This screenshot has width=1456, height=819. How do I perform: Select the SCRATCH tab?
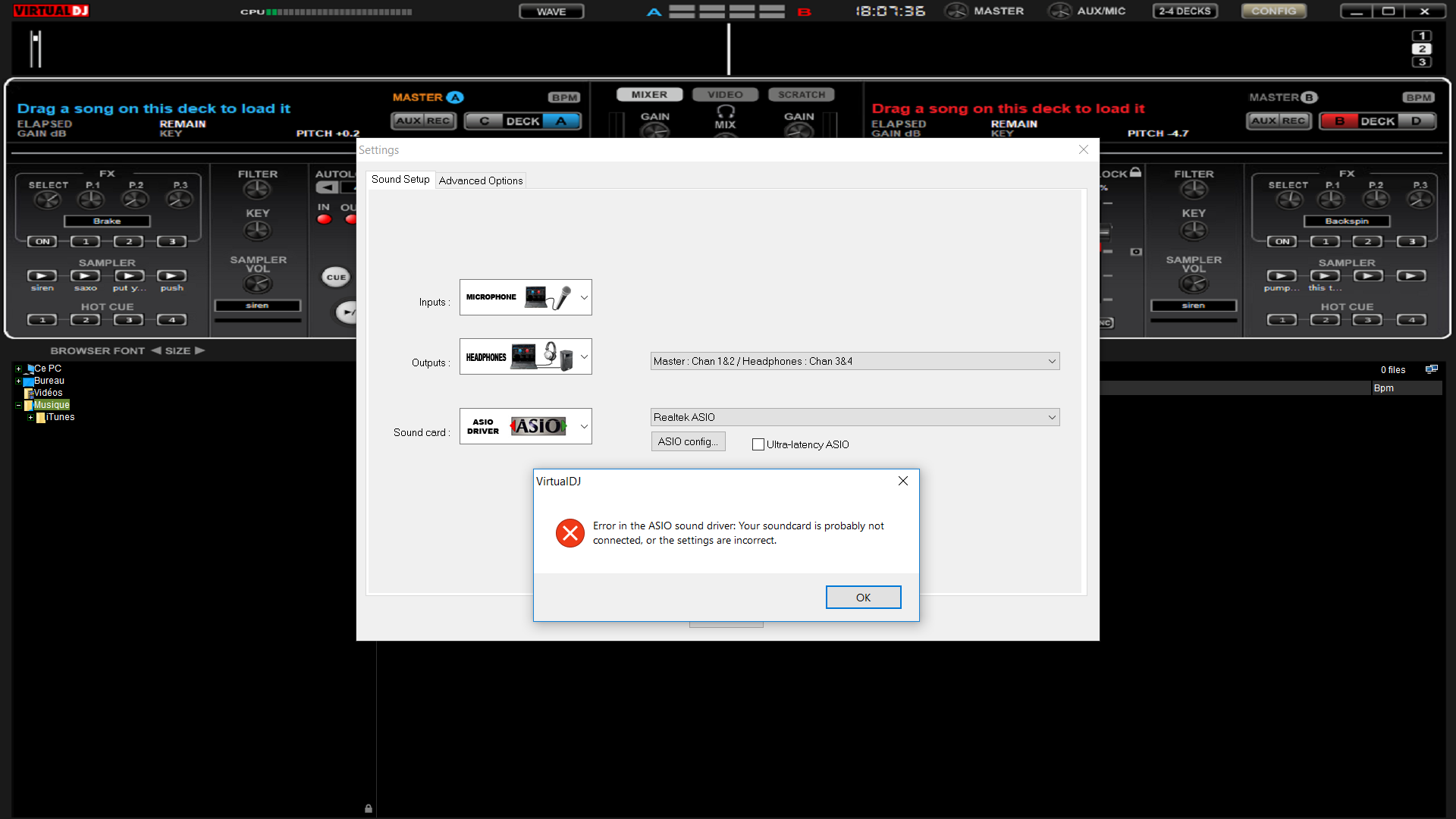[x=802, y=95]
